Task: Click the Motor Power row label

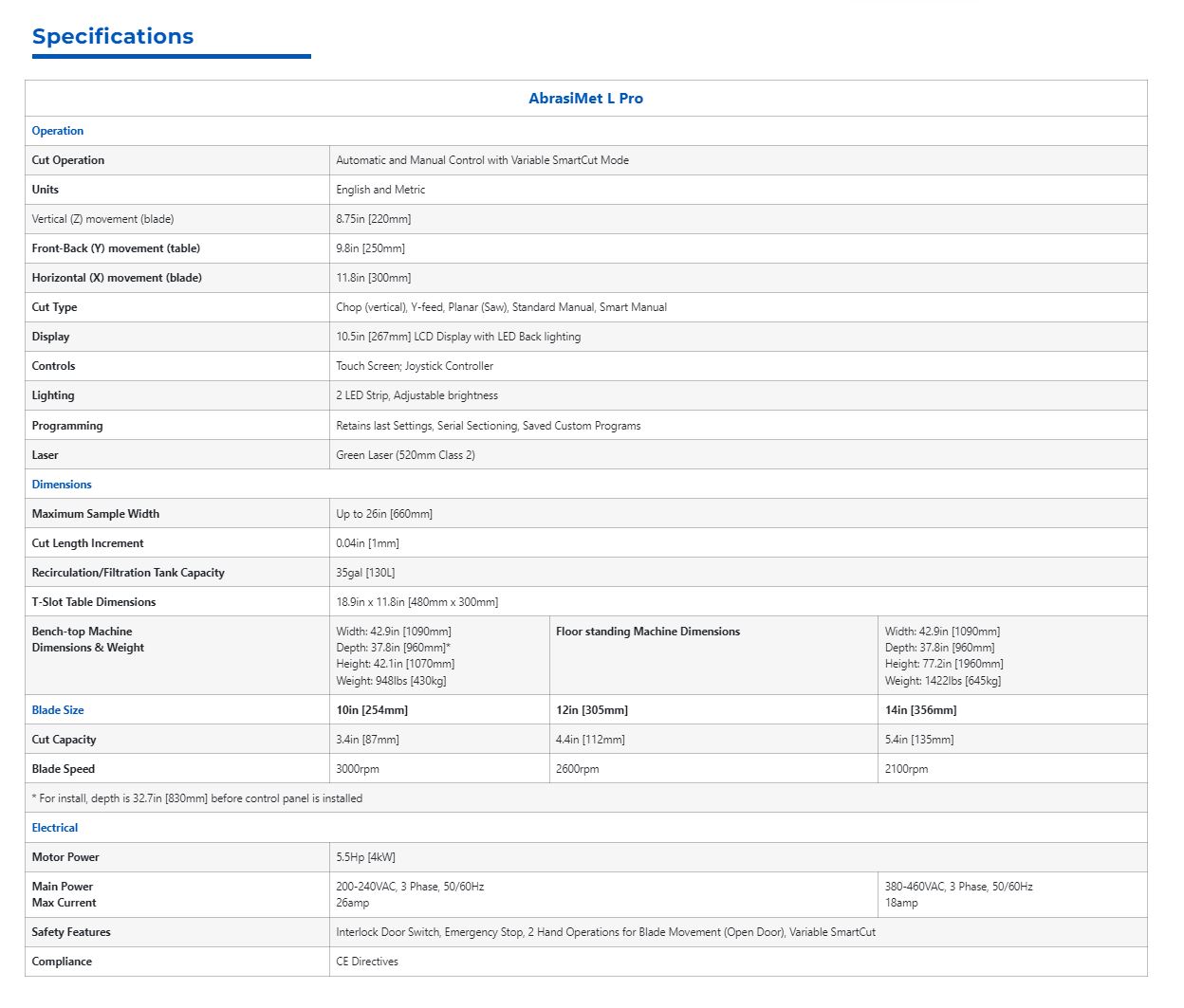Action: (65, 857)
